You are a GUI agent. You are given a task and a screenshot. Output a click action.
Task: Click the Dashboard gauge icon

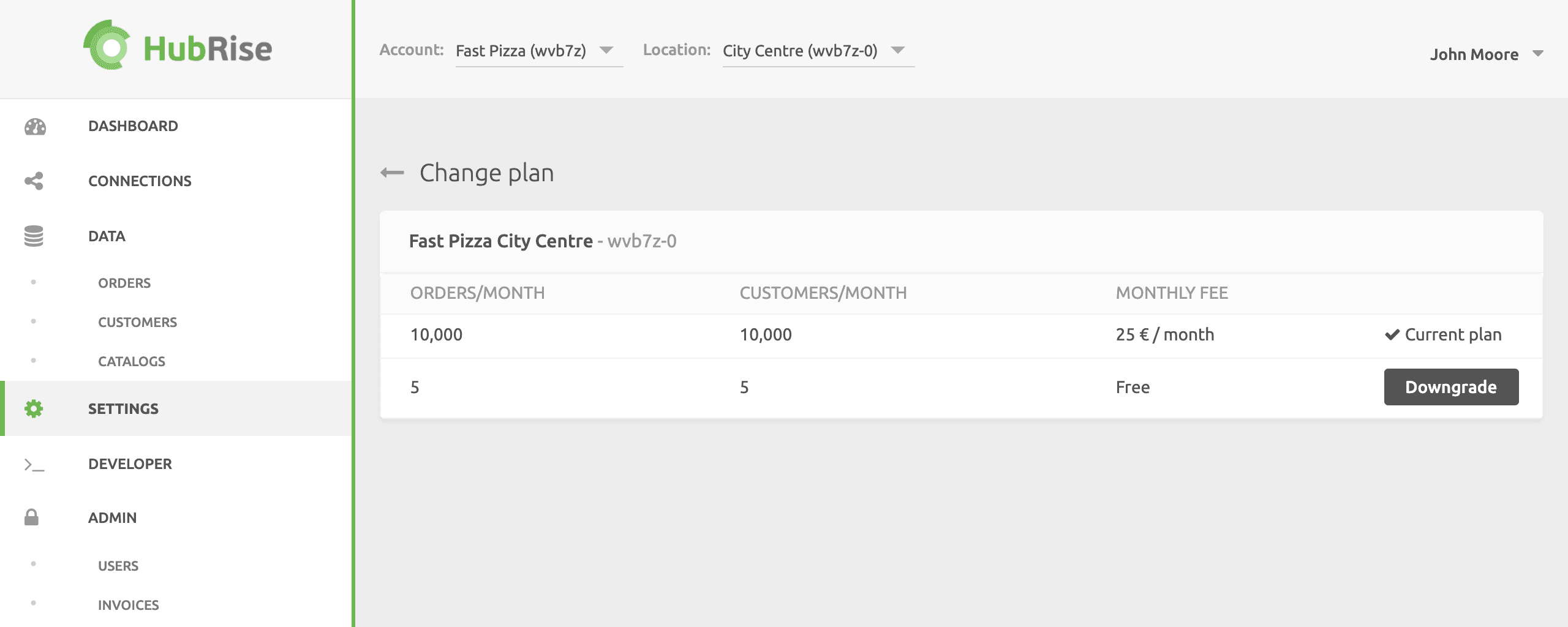[x=35, y=127]
